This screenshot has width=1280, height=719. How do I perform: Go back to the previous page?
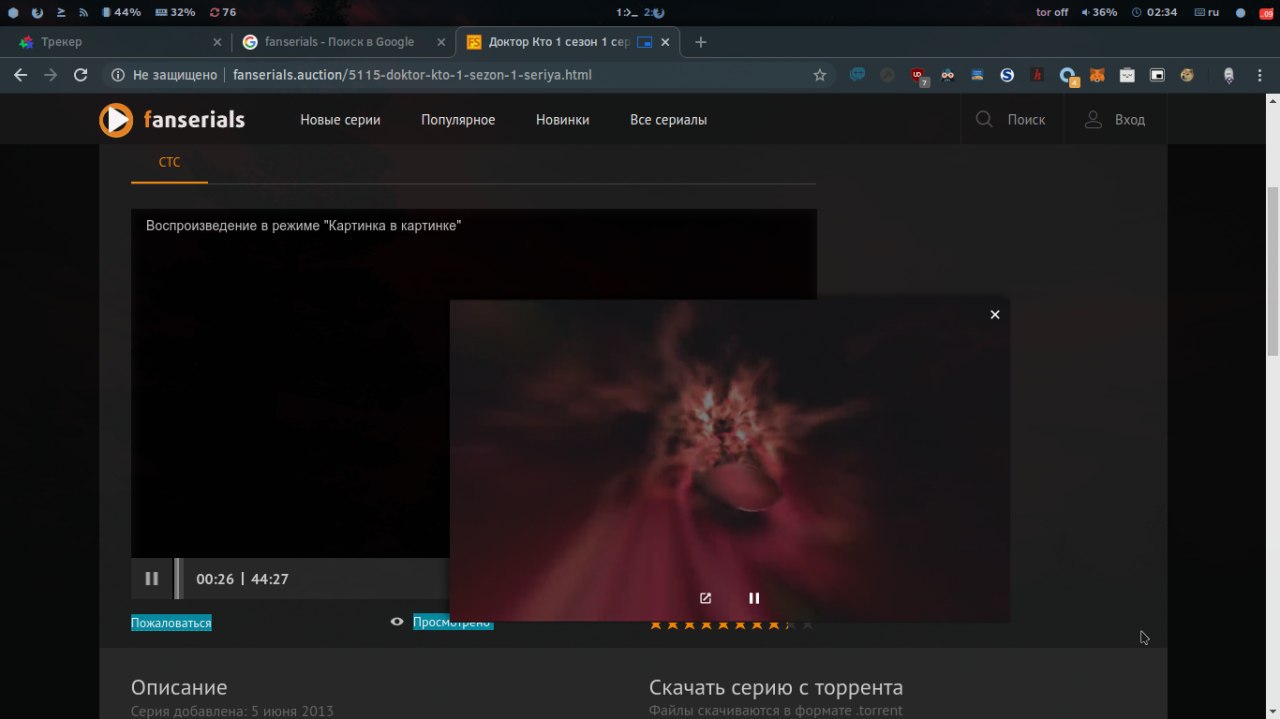(x=20, y=75)
